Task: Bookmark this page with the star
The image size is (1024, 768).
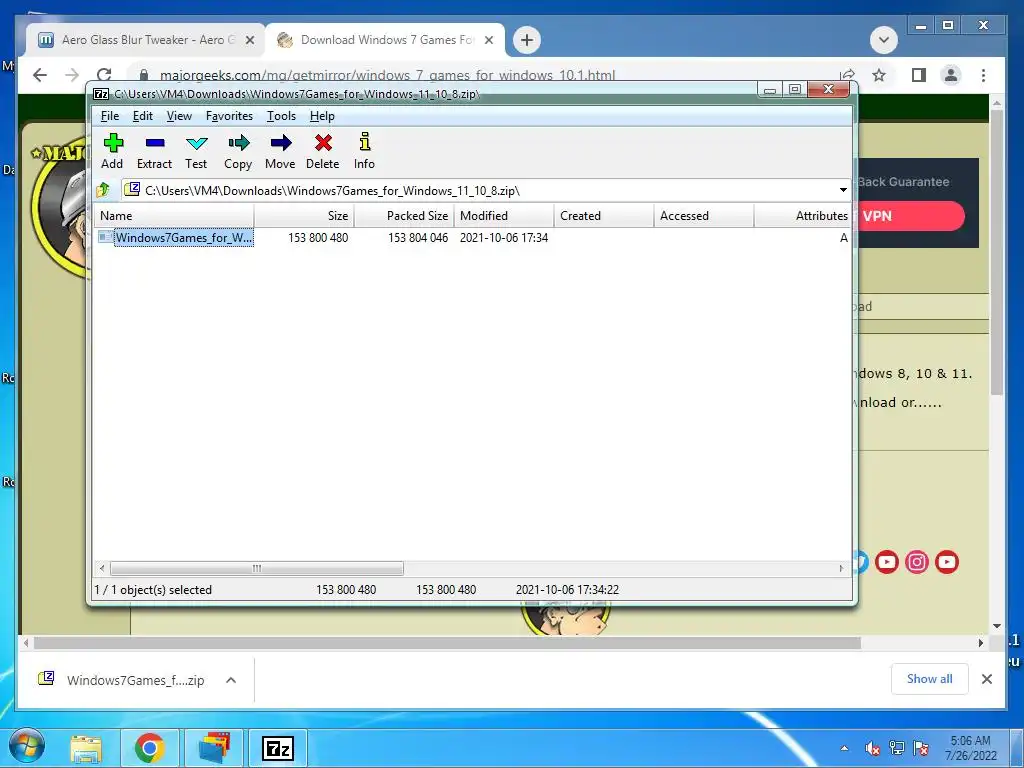Action: point(879,75)
